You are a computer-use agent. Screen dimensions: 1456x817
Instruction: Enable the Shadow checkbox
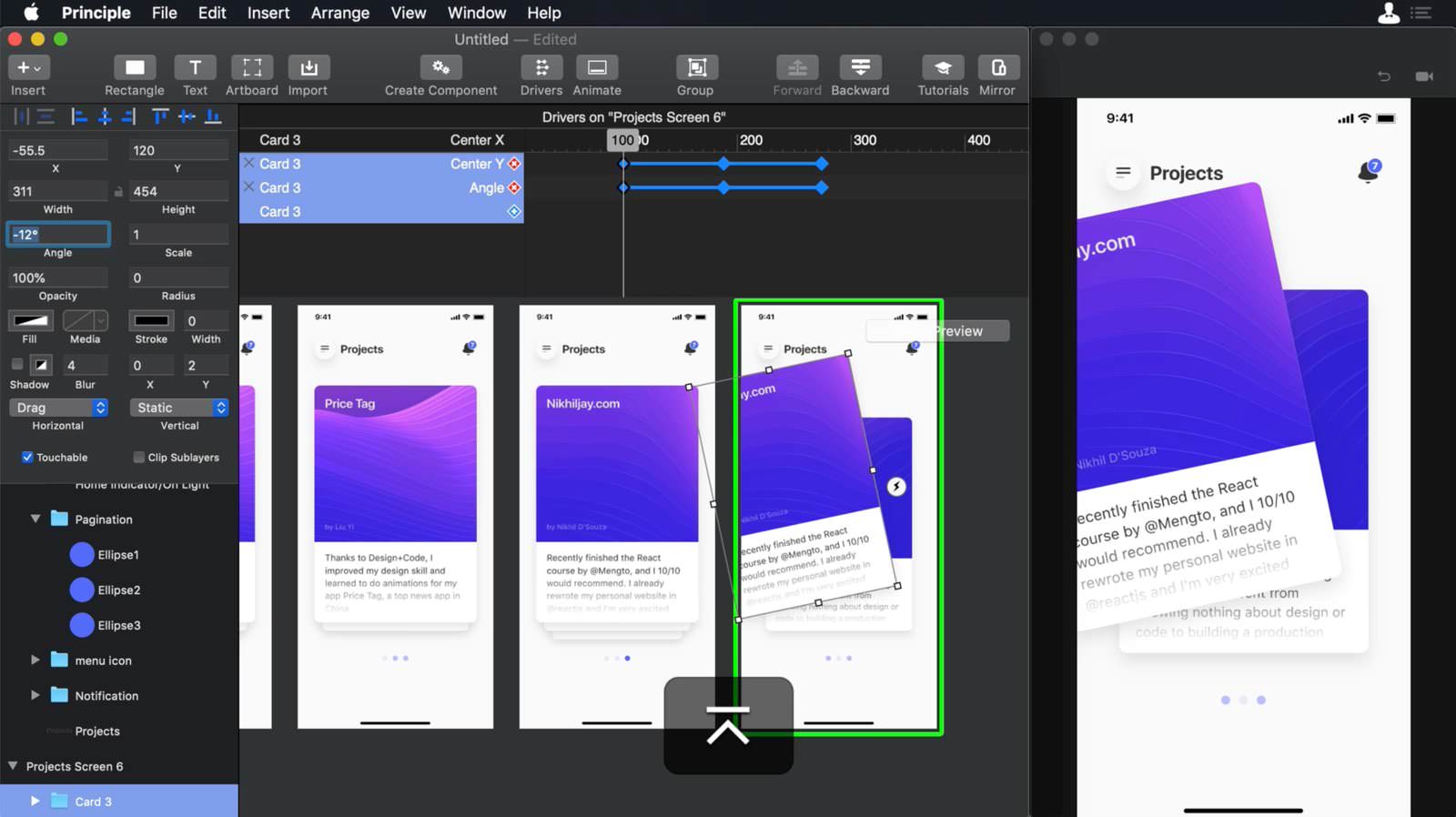coord(17,364)
